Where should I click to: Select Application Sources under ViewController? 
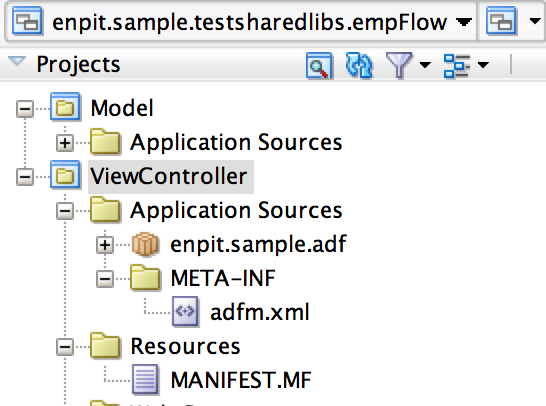(x=236, y=211)
